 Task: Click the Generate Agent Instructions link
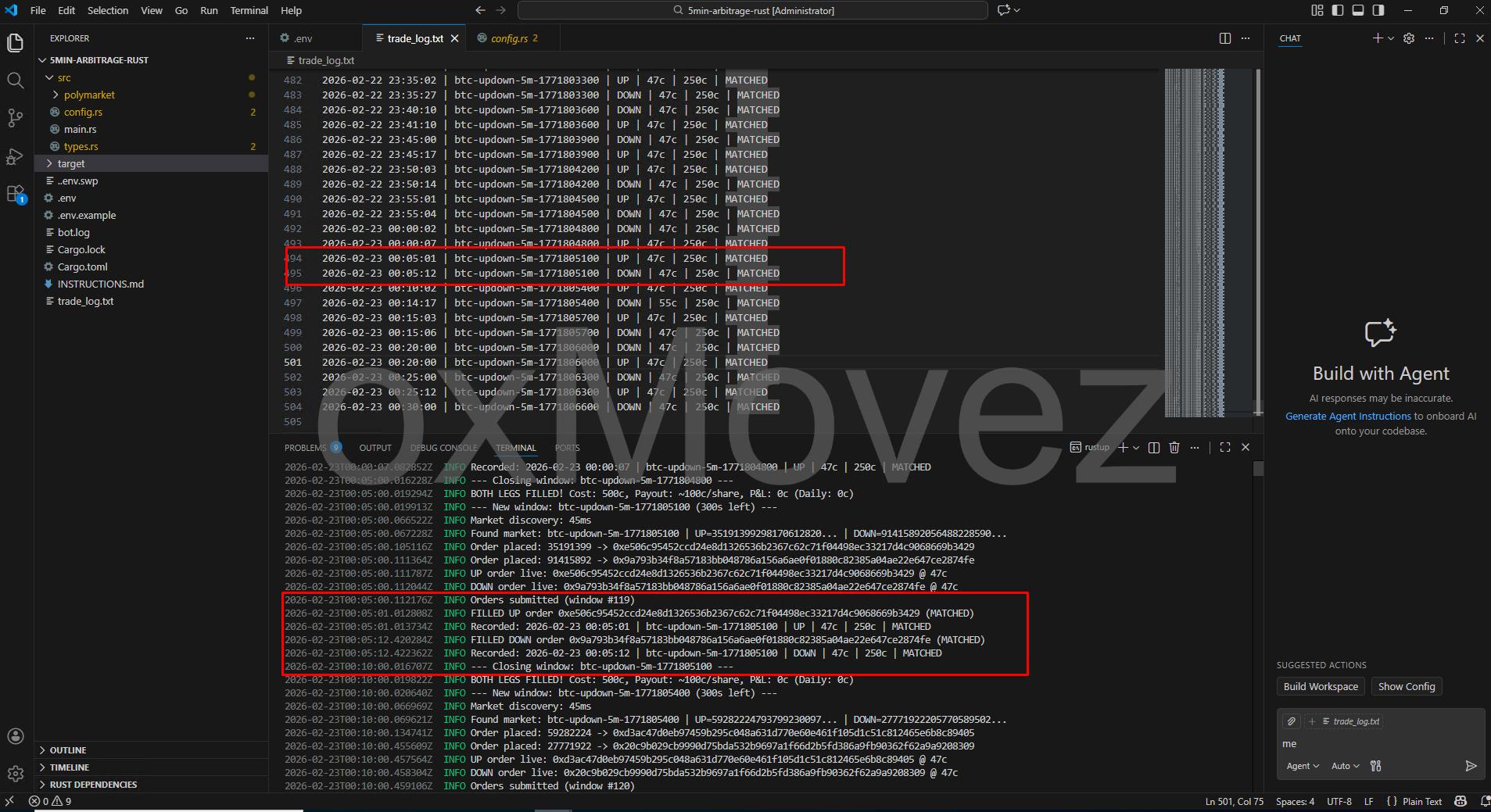1348,417
